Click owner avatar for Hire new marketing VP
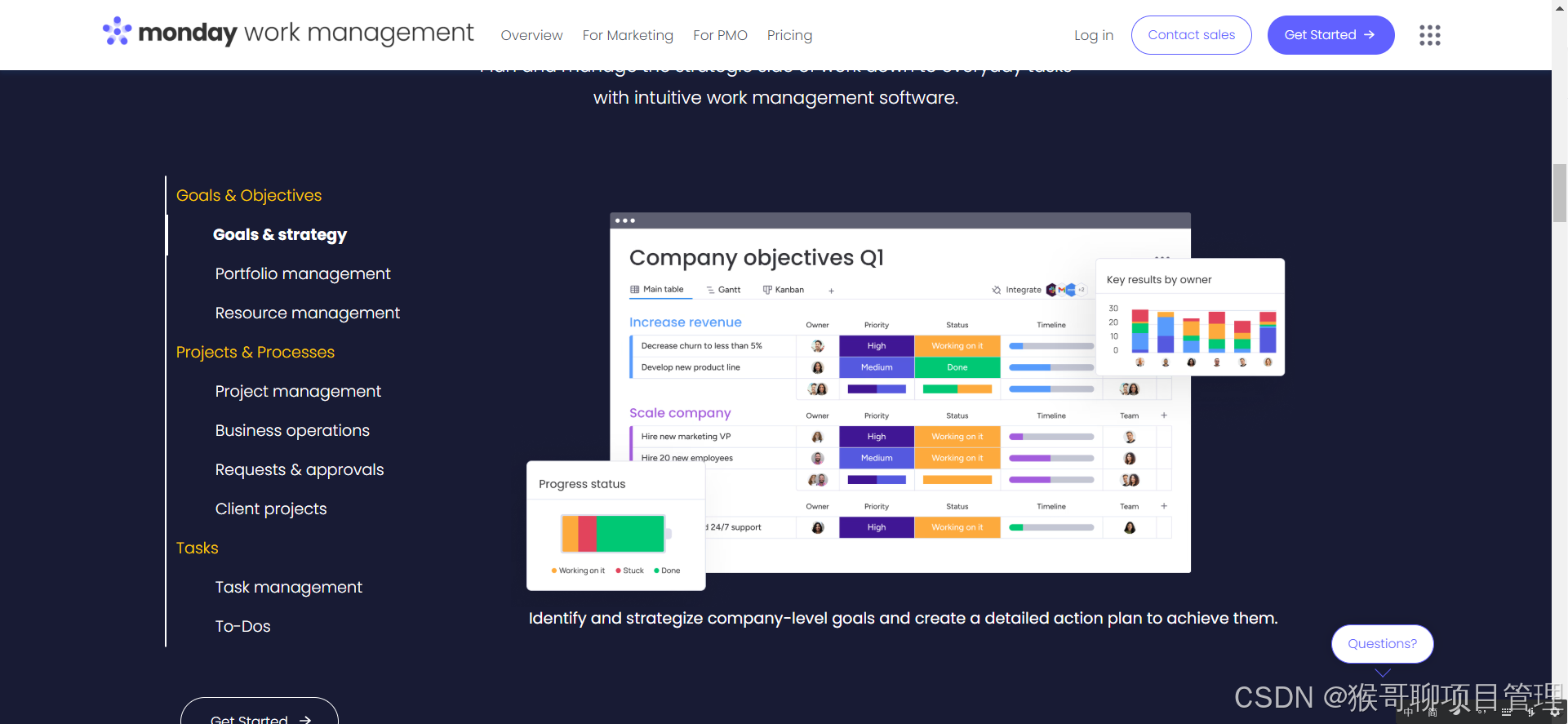1568x724 pixels. point(817,437)
